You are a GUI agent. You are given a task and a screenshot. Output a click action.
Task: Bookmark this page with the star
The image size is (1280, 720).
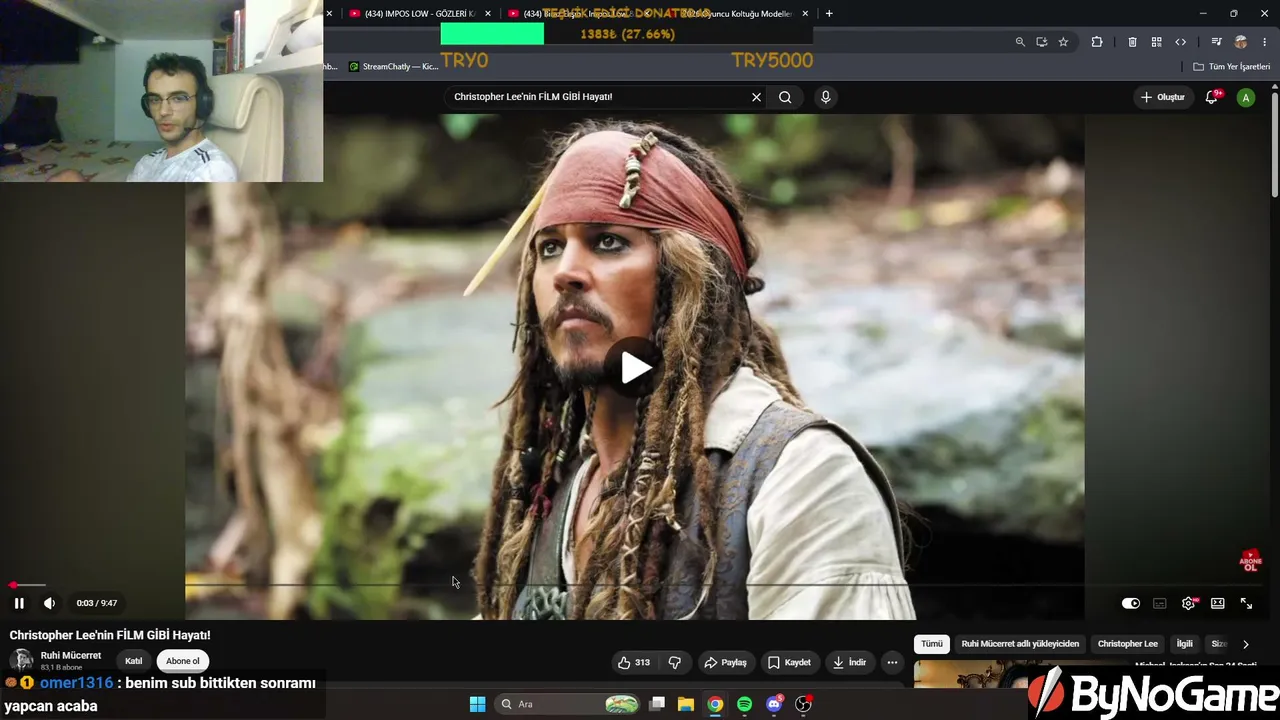[x=1063, y=42]
